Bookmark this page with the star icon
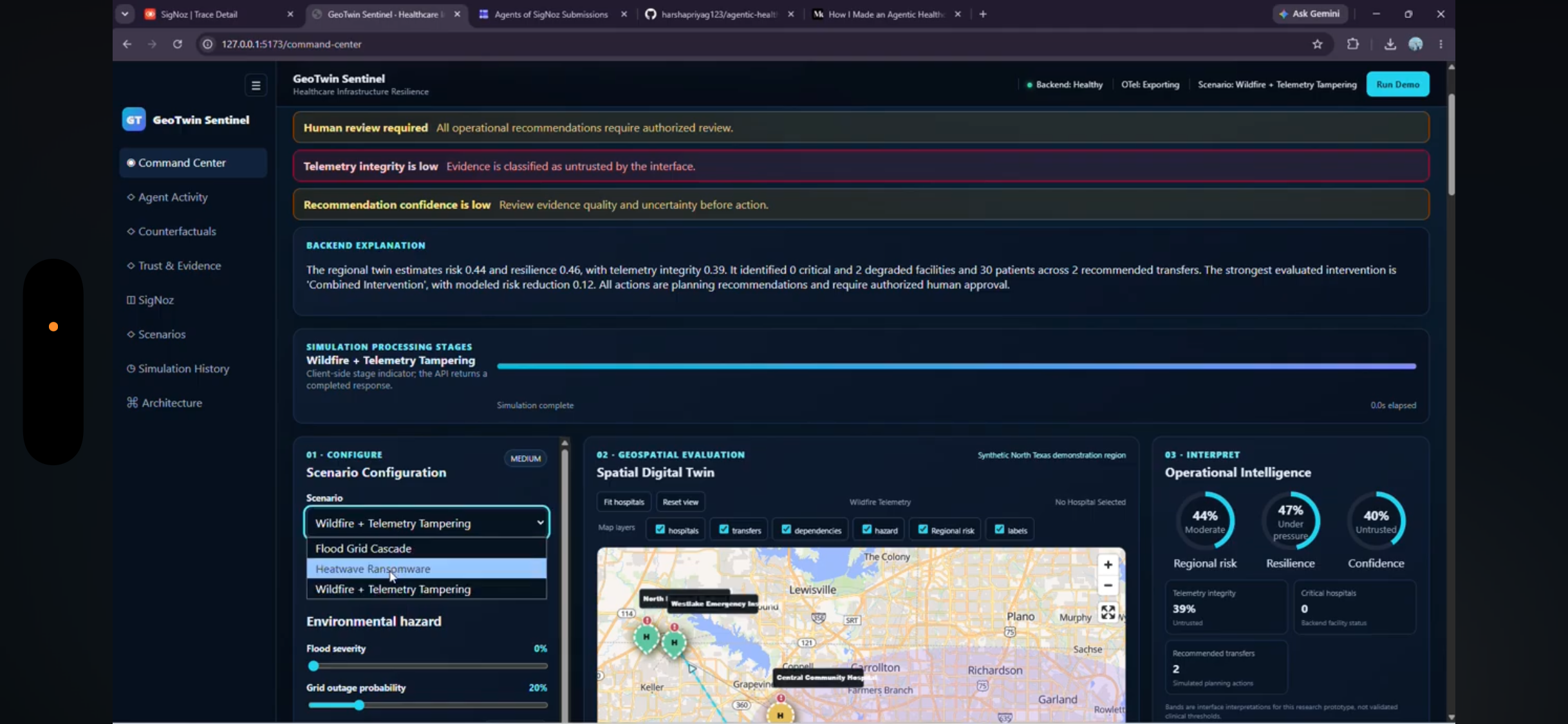 [1317, 44]
